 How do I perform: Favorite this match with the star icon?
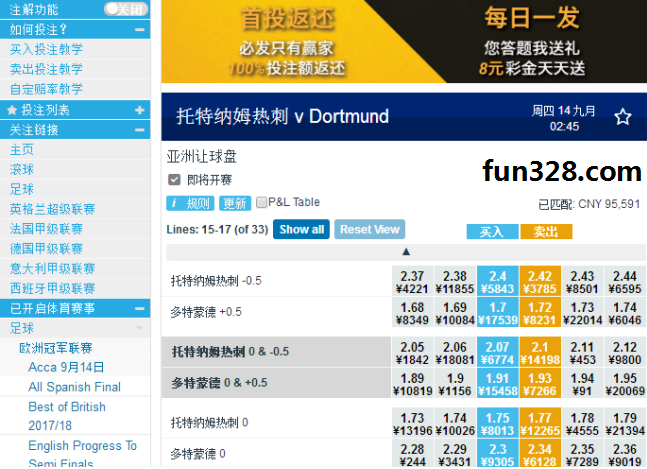pos(622,117)
